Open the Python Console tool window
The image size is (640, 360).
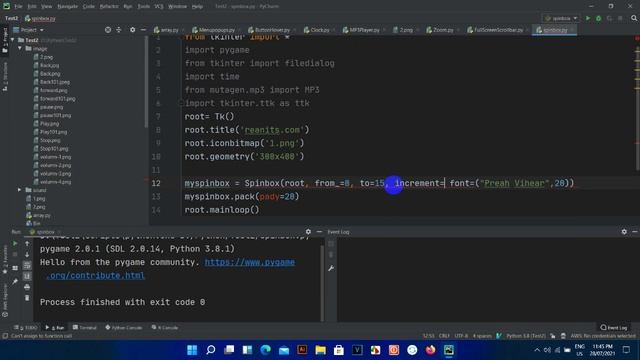click(124, 327)
